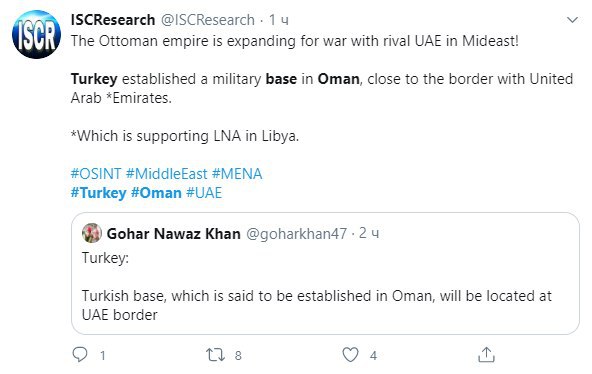Open the quoted tweet about Turkish base
This screenshot has height=374, width=592.
tap(325, 273)
